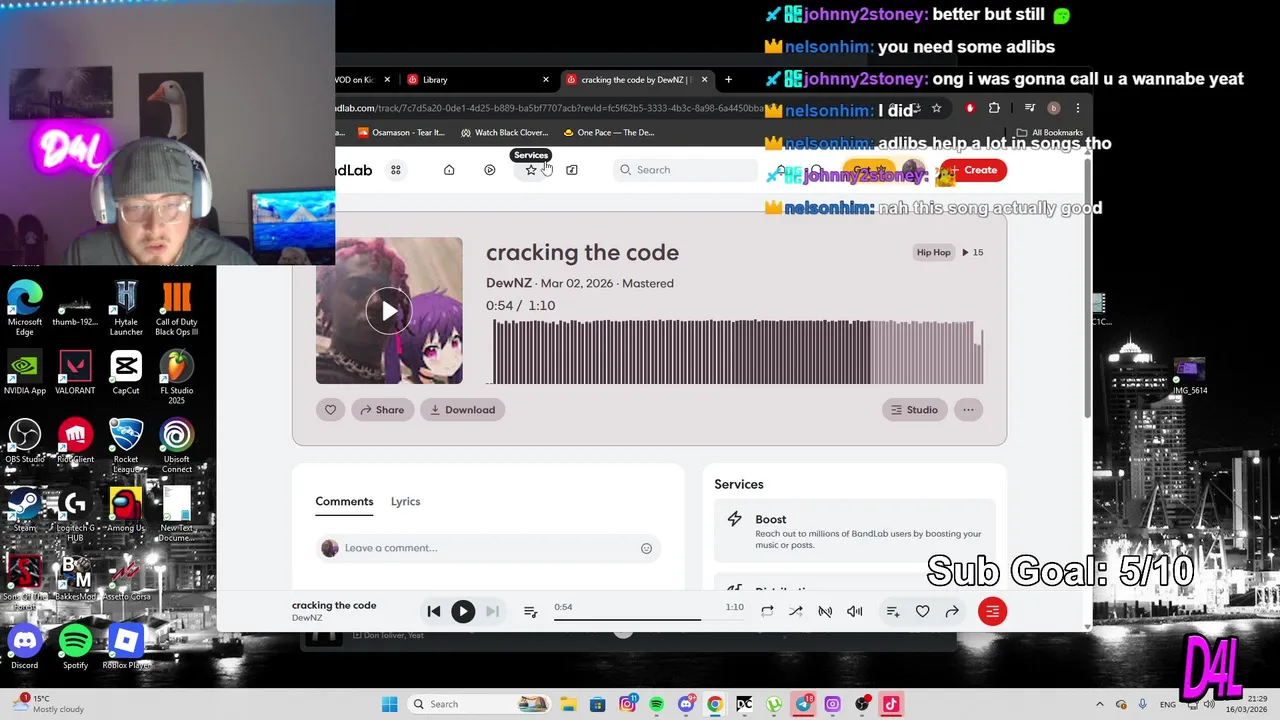1280x720 pixels.
Task: Open the Microsoft Edge desktop shortcut
Action: click(25, 307)
